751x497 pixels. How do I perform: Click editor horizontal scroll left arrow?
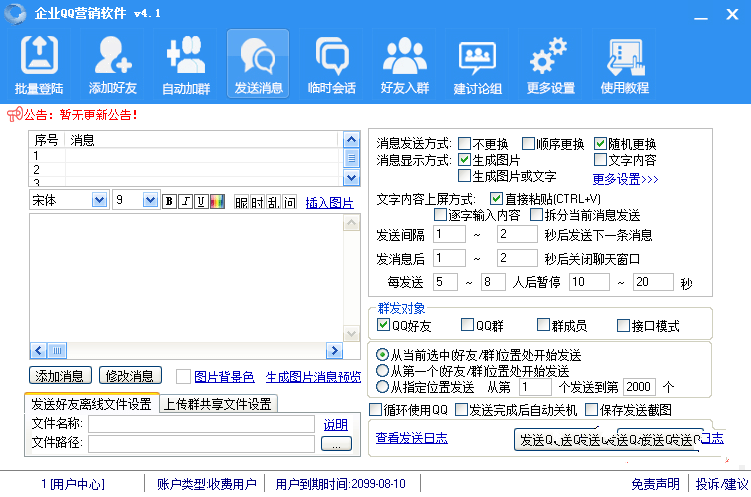(x=39, y=350)
